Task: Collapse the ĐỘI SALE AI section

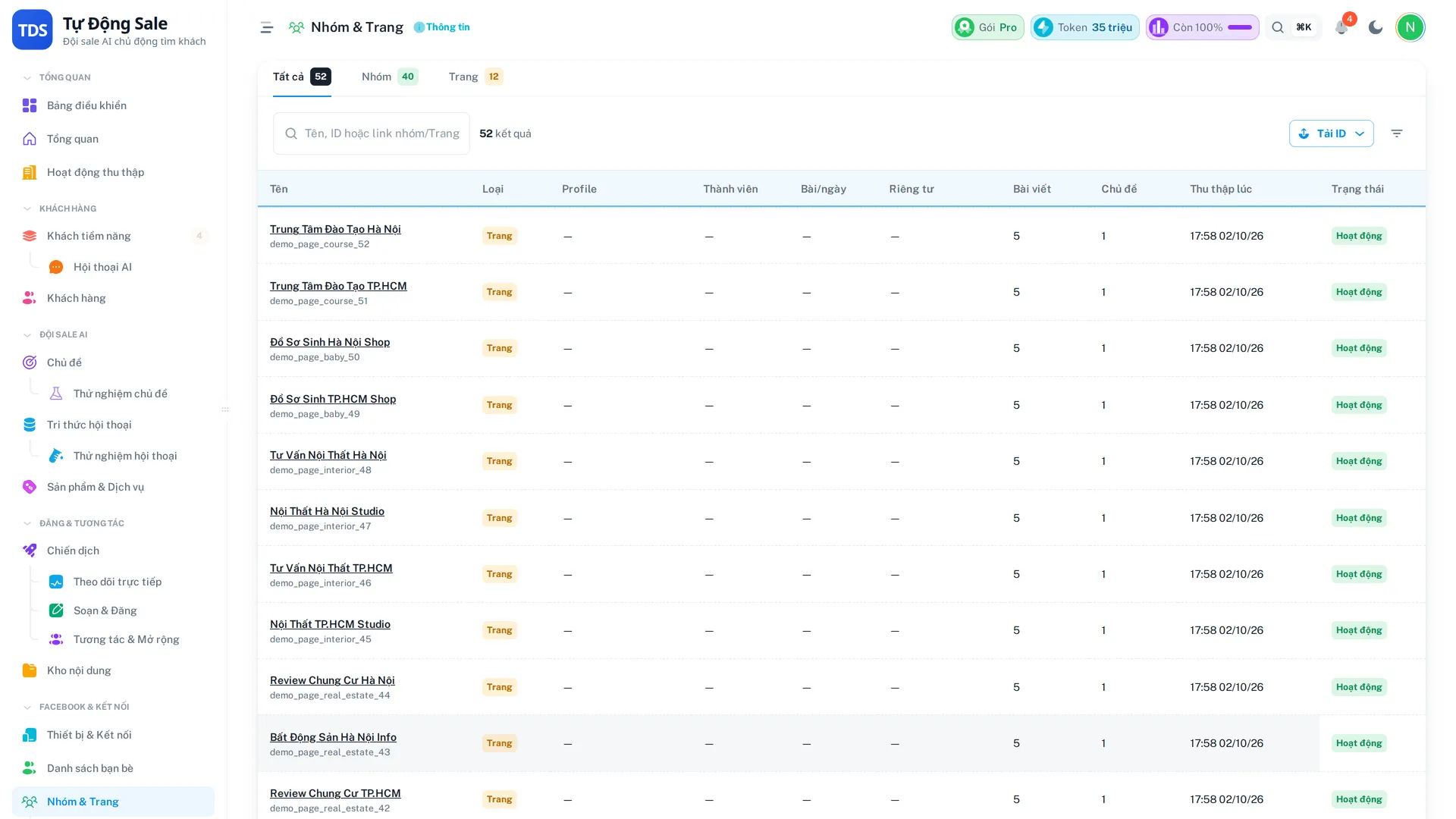Action: point(55,334)
